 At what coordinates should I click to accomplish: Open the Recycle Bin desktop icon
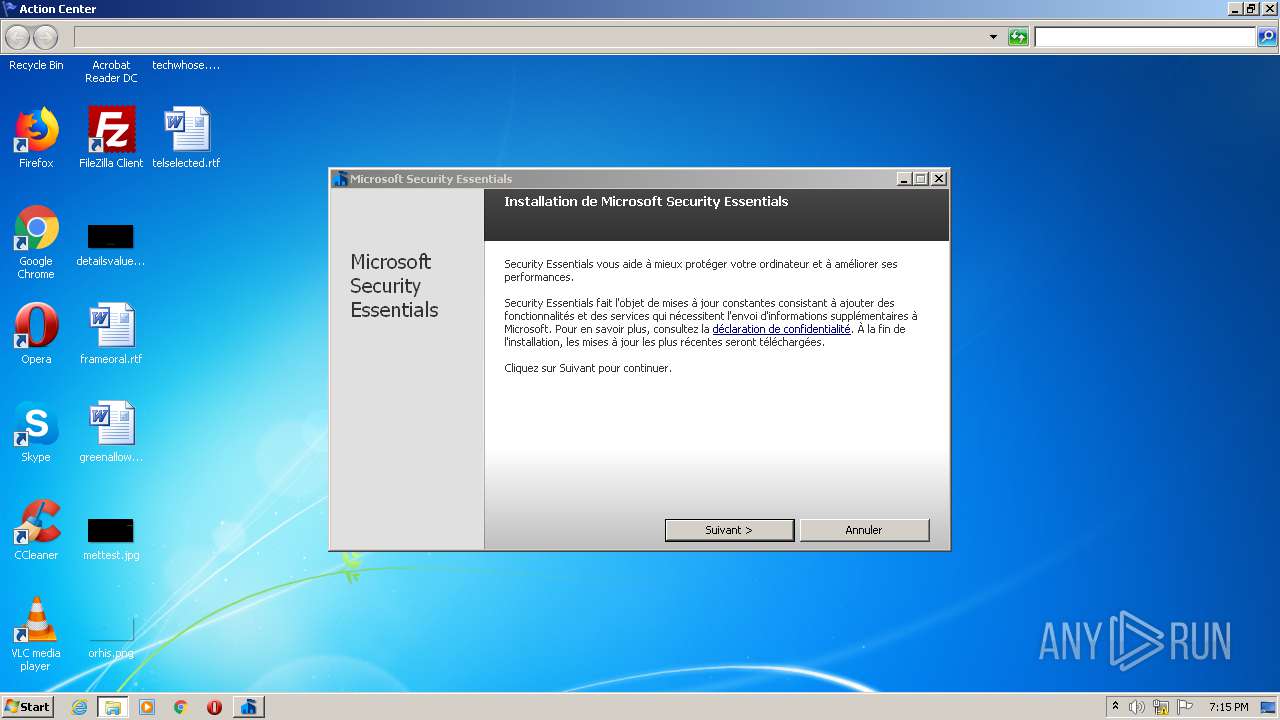36,65
